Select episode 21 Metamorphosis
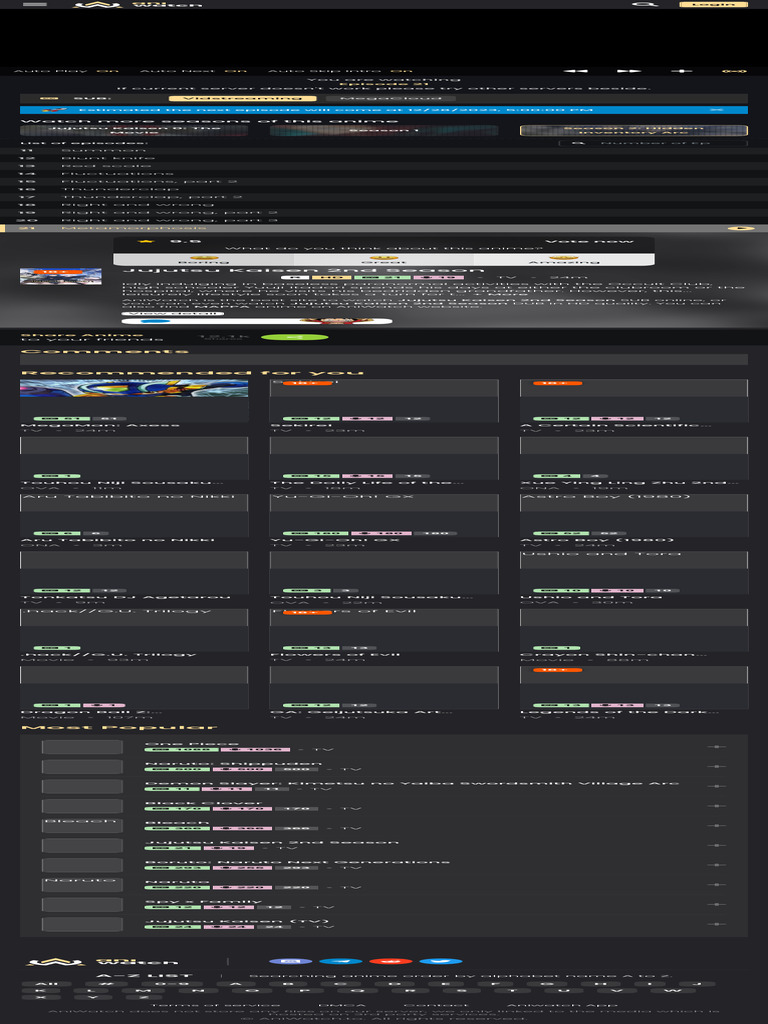Image resolution: width=768 pixels, height=1024 pixels. pos(384,228)
